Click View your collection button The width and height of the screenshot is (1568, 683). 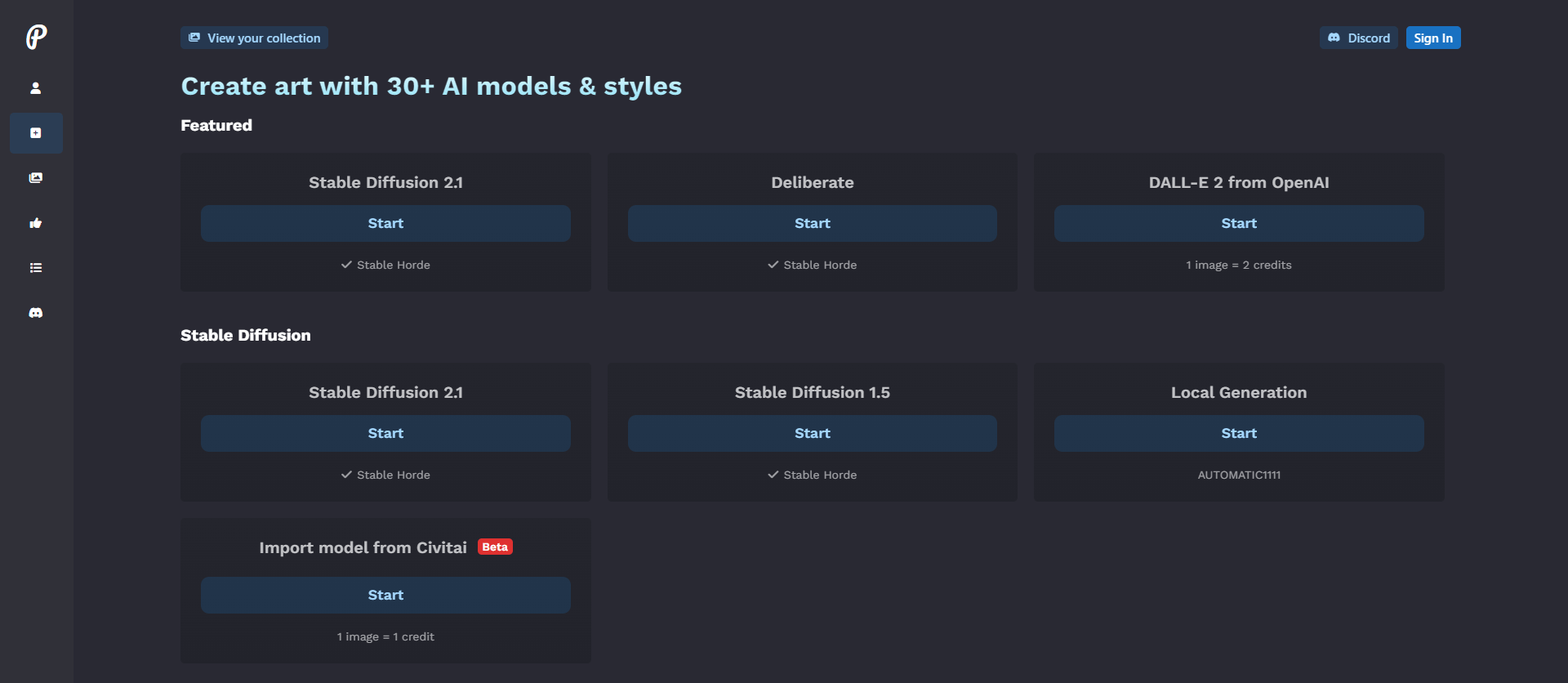(x=254, y=38)
